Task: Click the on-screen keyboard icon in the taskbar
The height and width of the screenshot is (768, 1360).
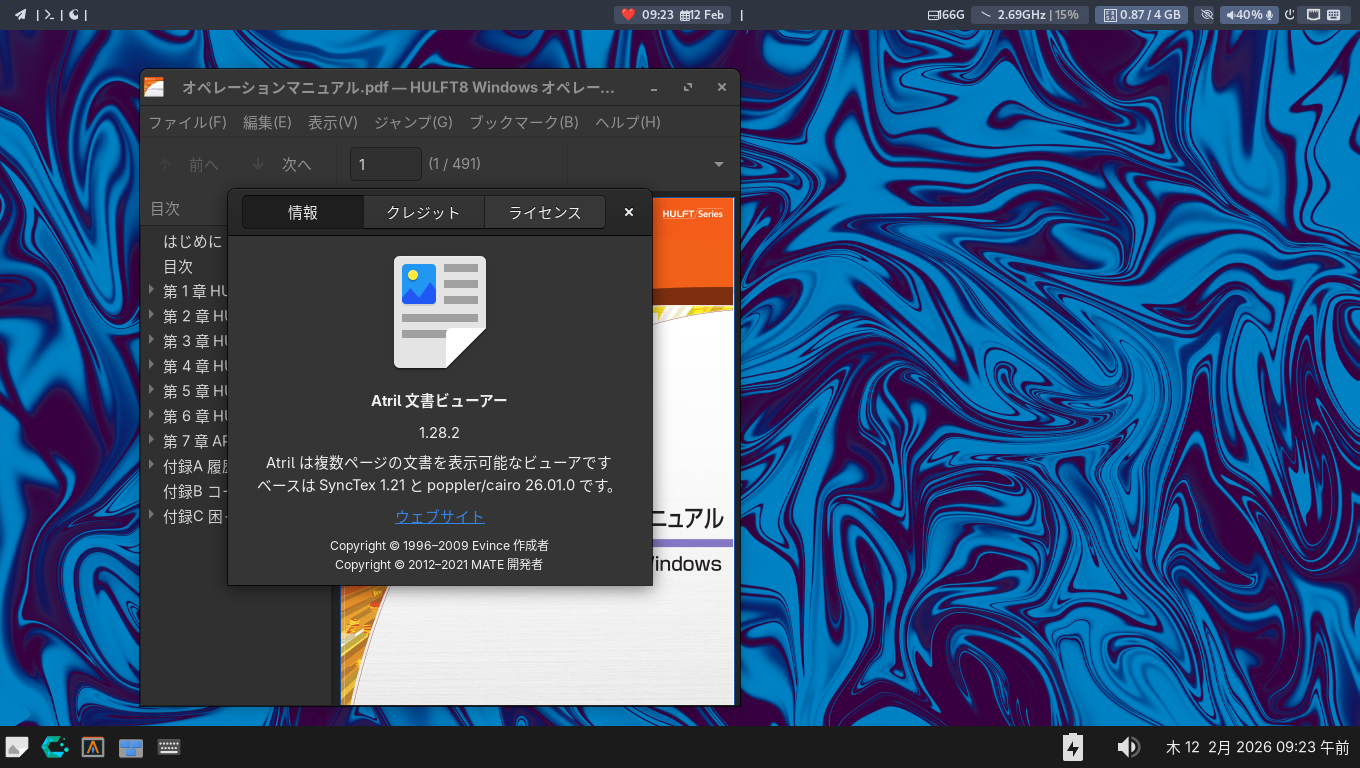Action: (168, 747)
